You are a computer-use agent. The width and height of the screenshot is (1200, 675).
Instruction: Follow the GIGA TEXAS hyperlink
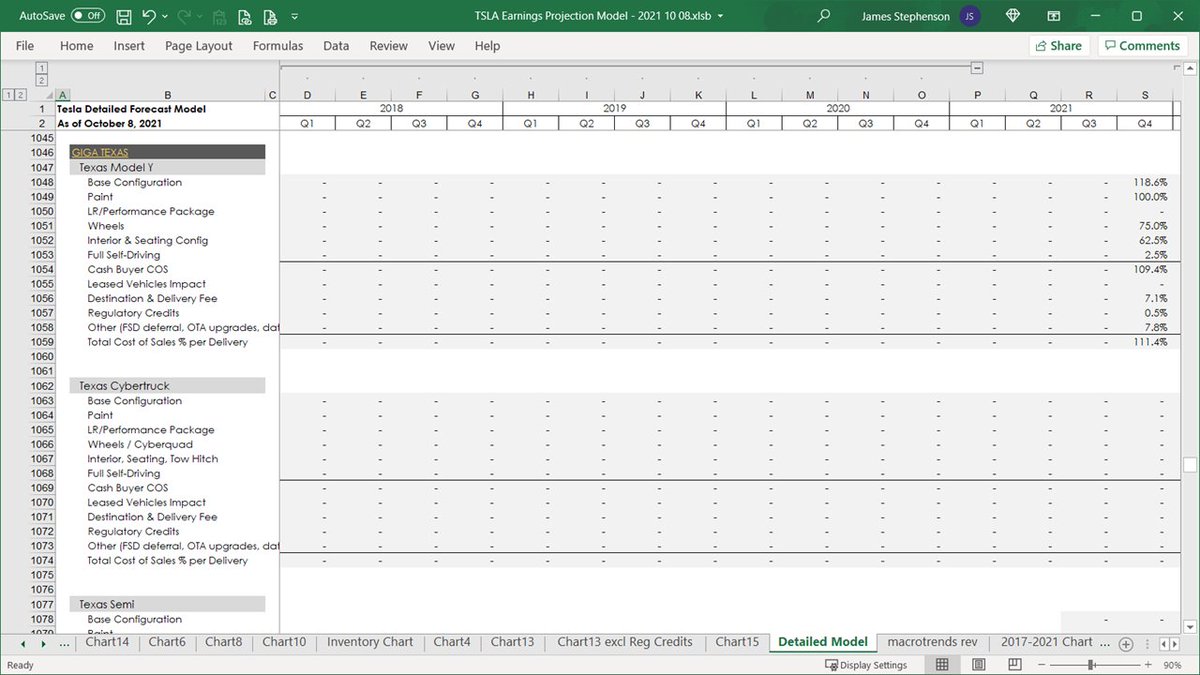(100, 152)
